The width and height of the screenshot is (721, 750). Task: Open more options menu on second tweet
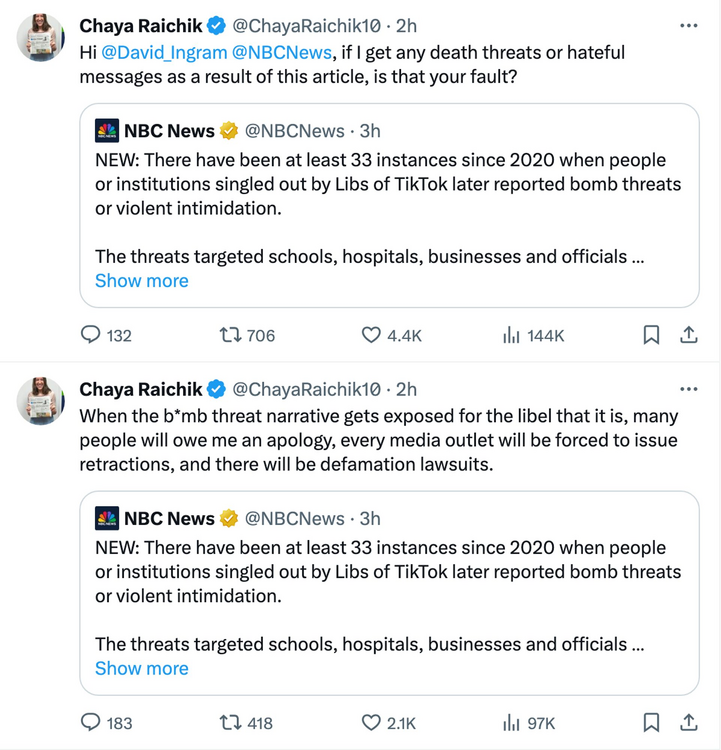tap(688, 389)
